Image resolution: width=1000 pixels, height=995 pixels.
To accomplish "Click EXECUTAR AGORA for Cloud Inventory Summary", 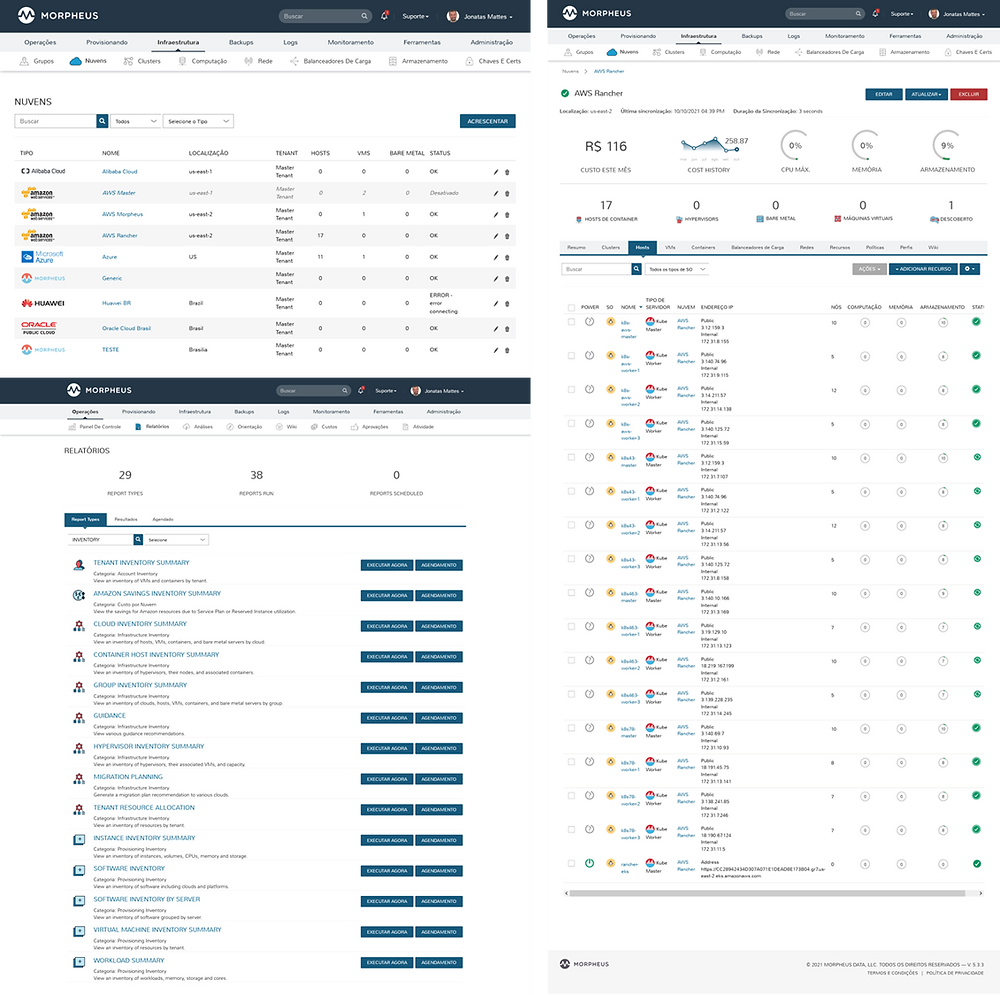I will pos(386,626).
